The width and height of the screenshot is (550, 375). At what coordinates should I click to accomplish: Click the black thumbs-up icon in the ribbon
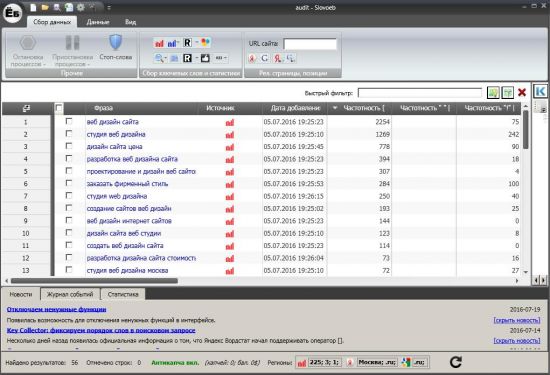click(x=205, y=58)
